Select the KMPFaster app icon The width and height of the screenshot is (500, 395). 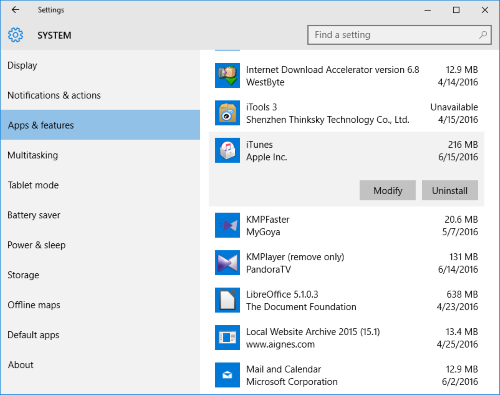coord(227,225)
